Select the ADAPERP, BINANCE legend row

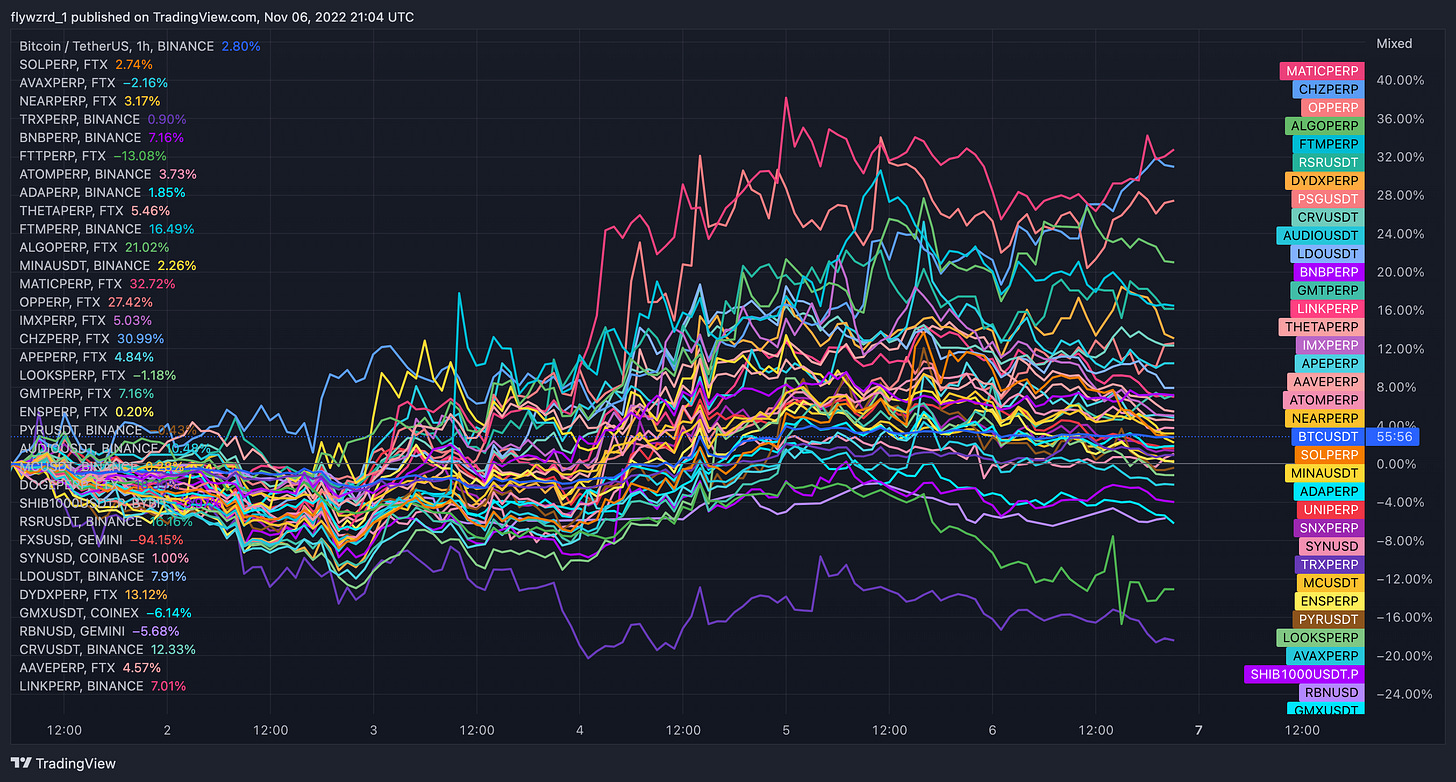[x=102, y=192]
